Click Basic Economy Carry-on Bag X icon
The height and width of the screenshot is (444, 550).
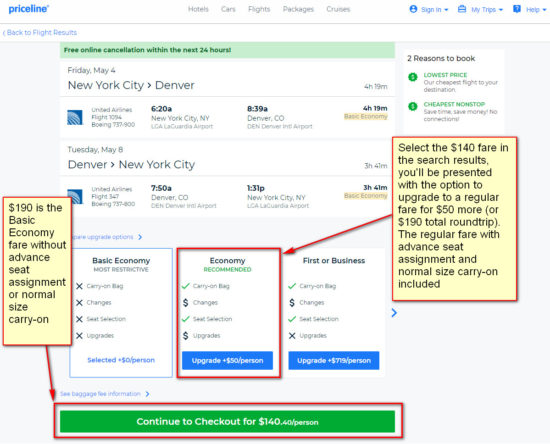pyautogui.click(x=79, y=286)
